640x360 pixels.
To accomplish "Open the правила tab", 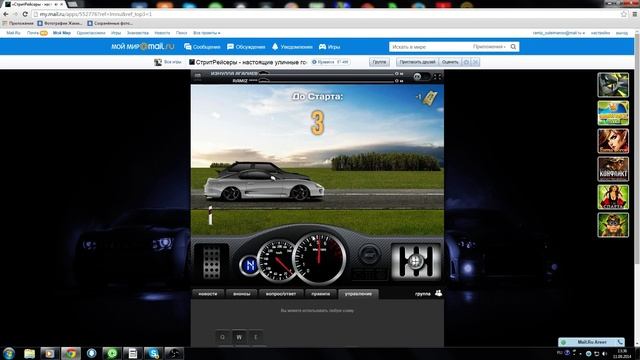I will 320,294.
